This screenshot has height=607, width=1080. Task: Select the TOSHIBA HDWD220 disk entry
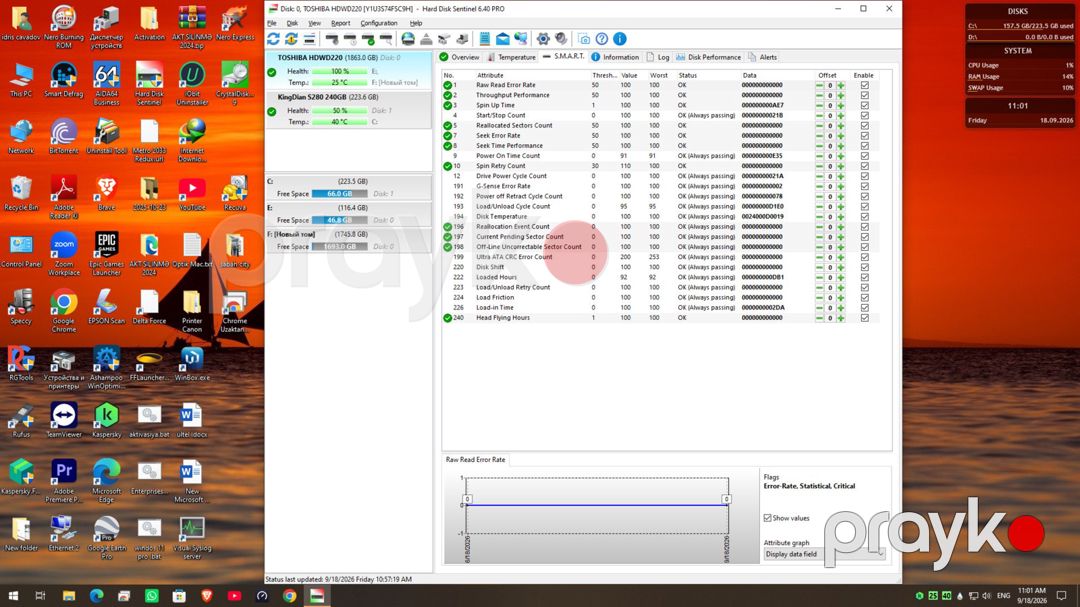[349, 70]
